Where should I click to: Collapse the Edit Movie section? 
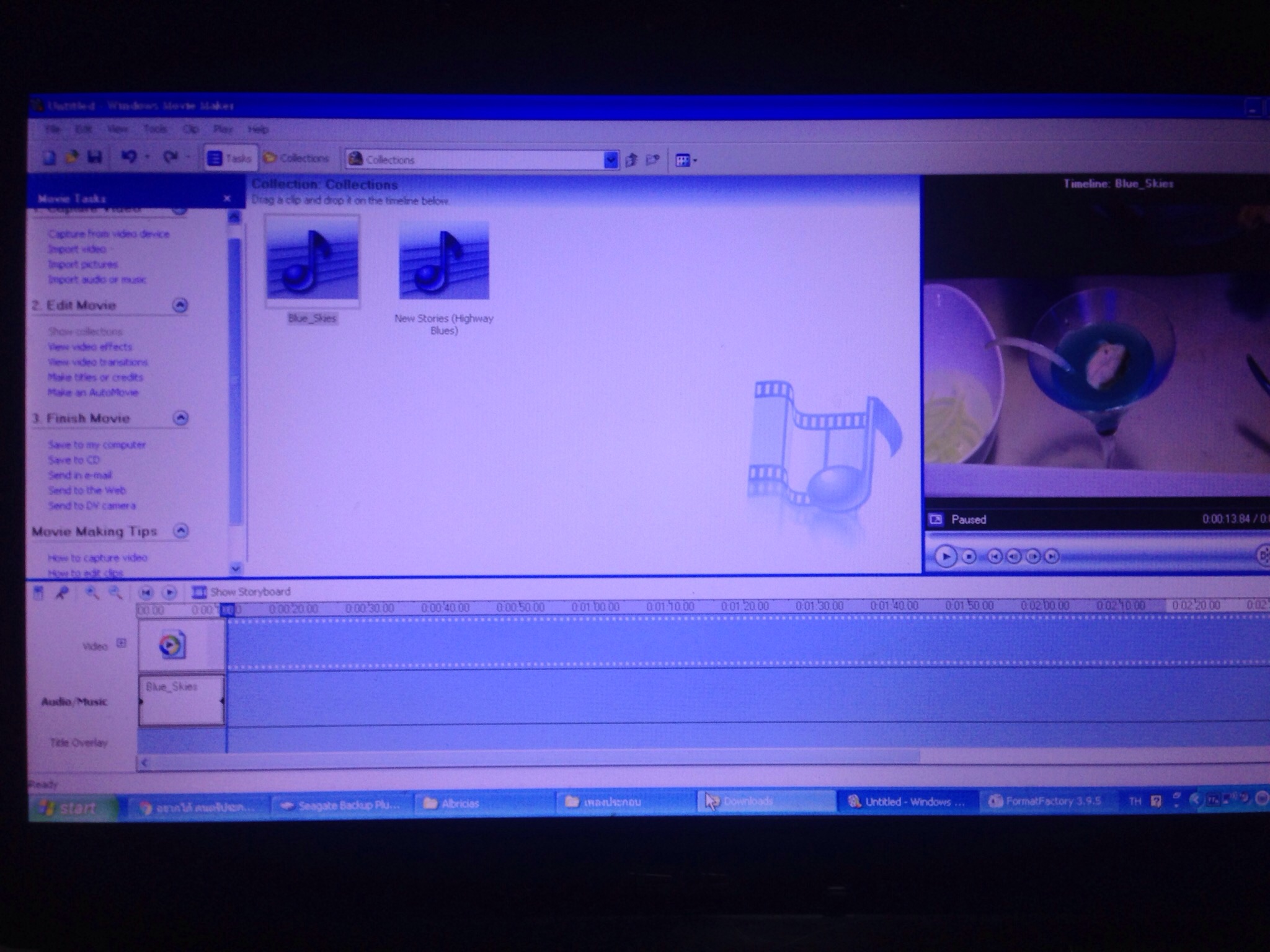(x=180, y=306)
